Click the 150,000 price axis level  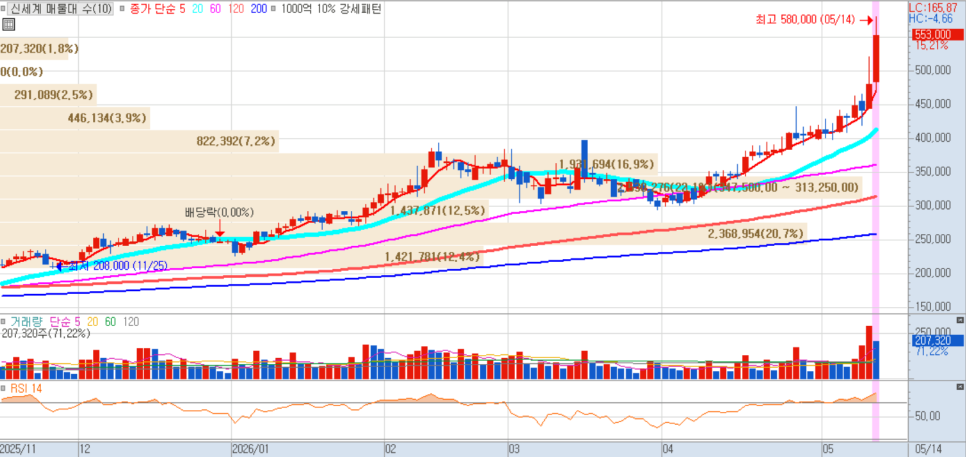click(x=932, y=307)
